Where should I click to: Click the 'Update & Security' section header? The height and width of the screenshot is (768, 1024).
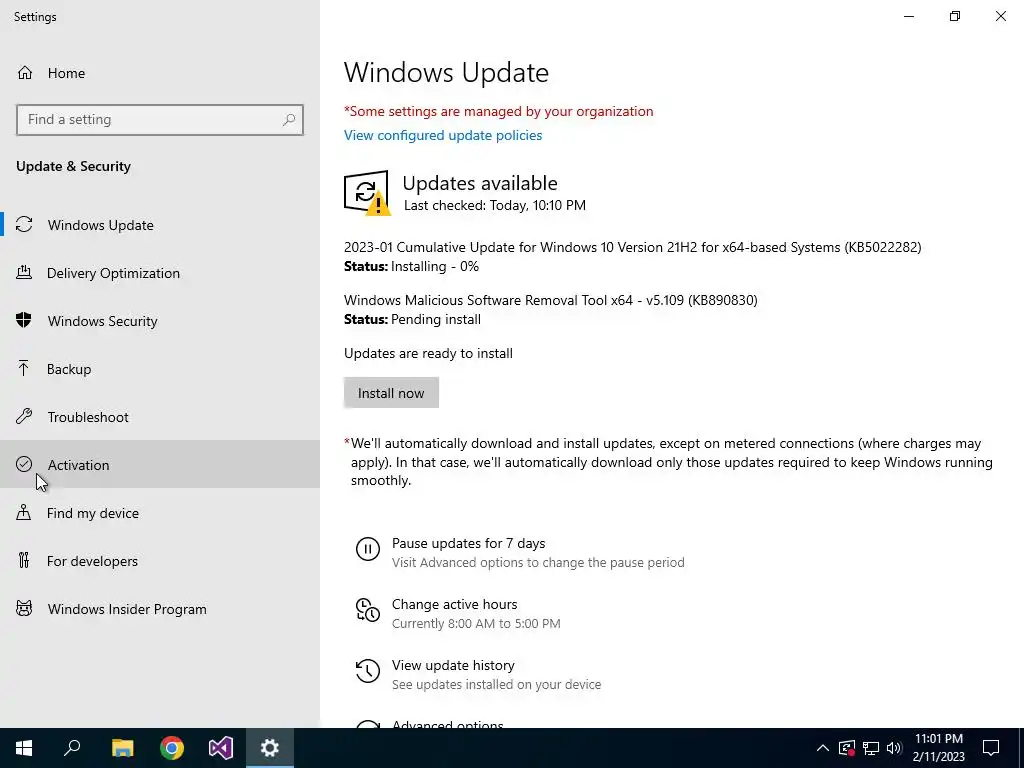point(73,166)
